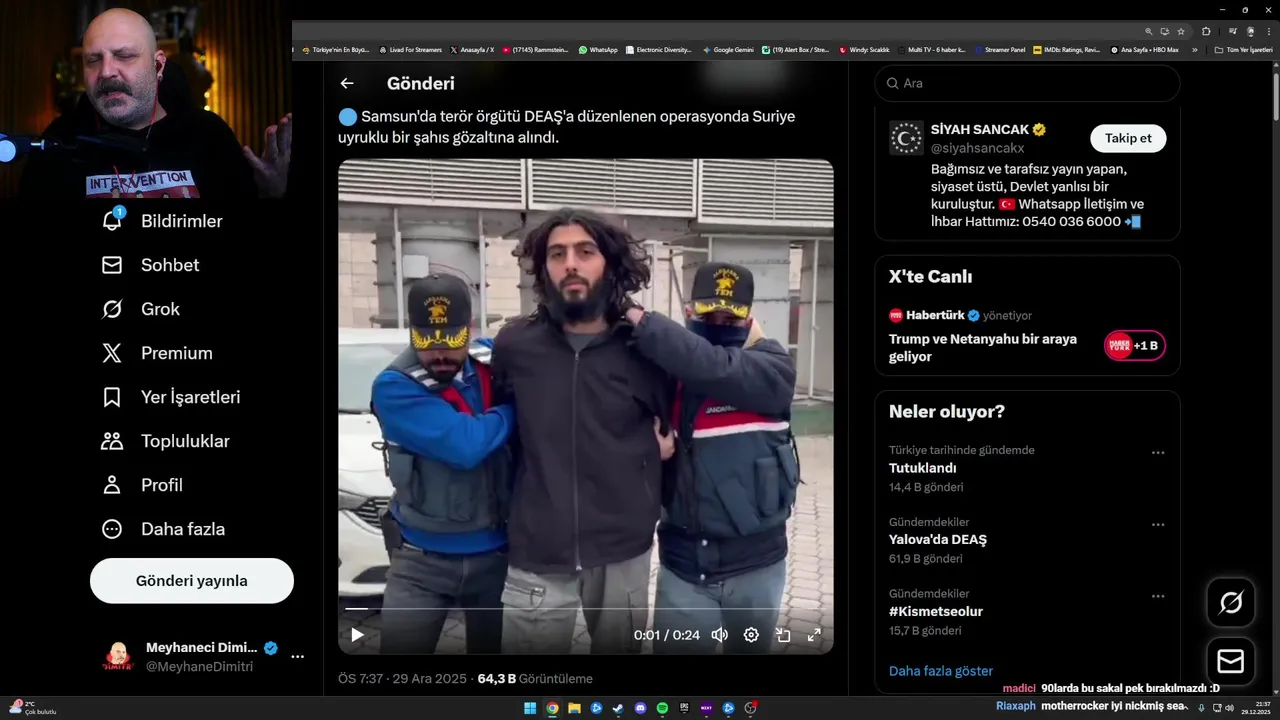Open Spotify on the taskbar
The image size is (1280, 720).
662,708
